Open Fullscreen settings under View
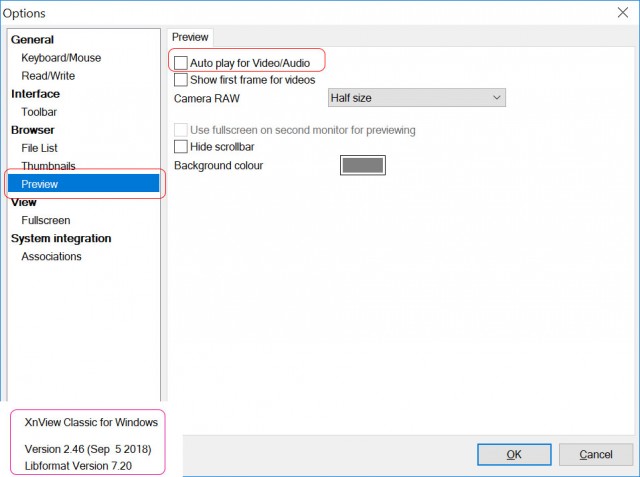 point(46,220)
